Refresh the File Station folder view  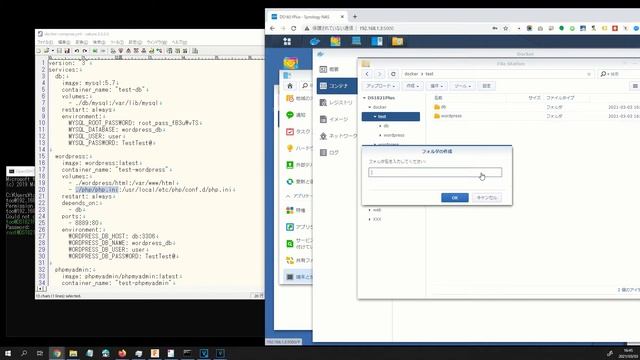coord(393,74)
